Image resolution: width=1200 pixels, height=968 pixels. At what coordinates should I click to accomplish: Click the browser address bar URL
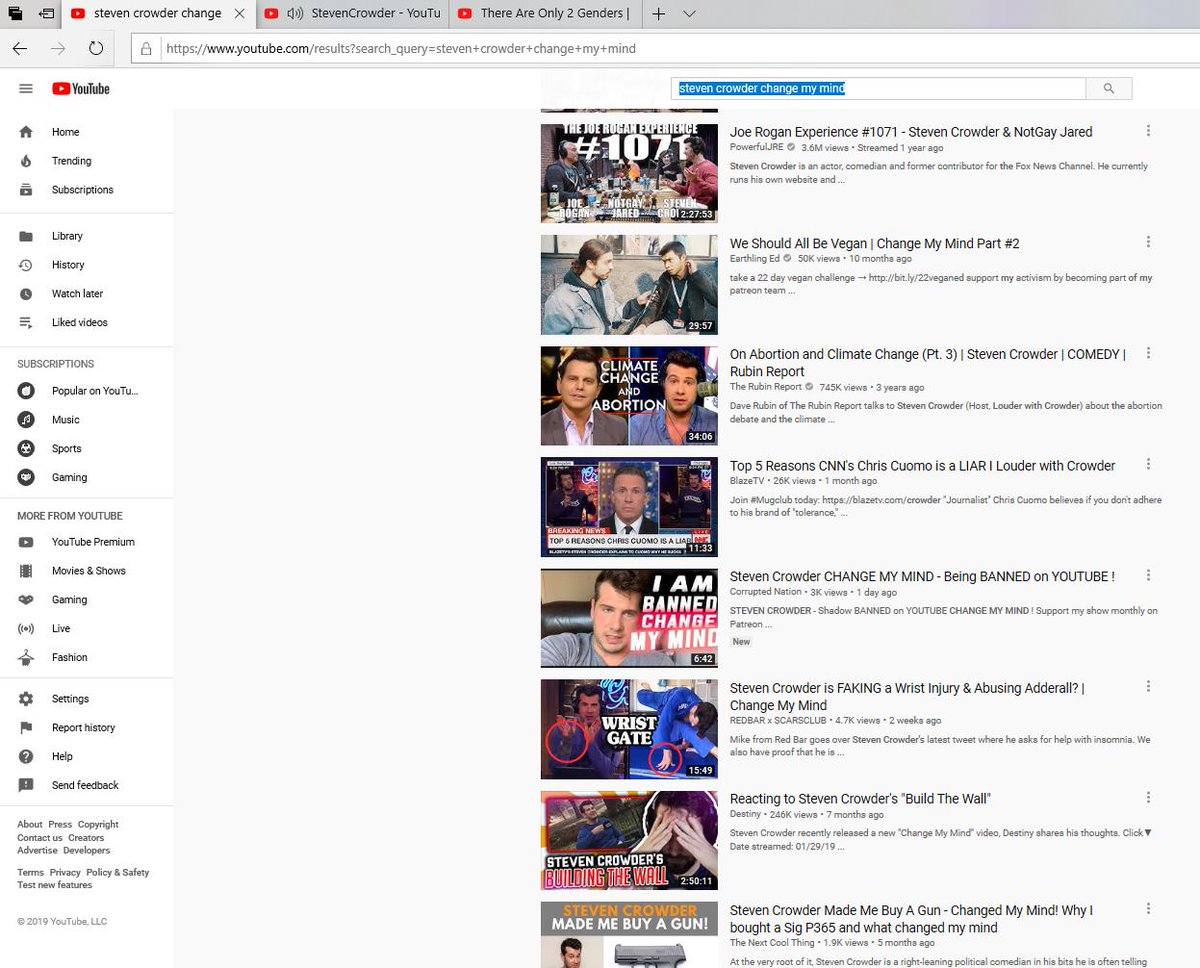click(x=400, y=48)
